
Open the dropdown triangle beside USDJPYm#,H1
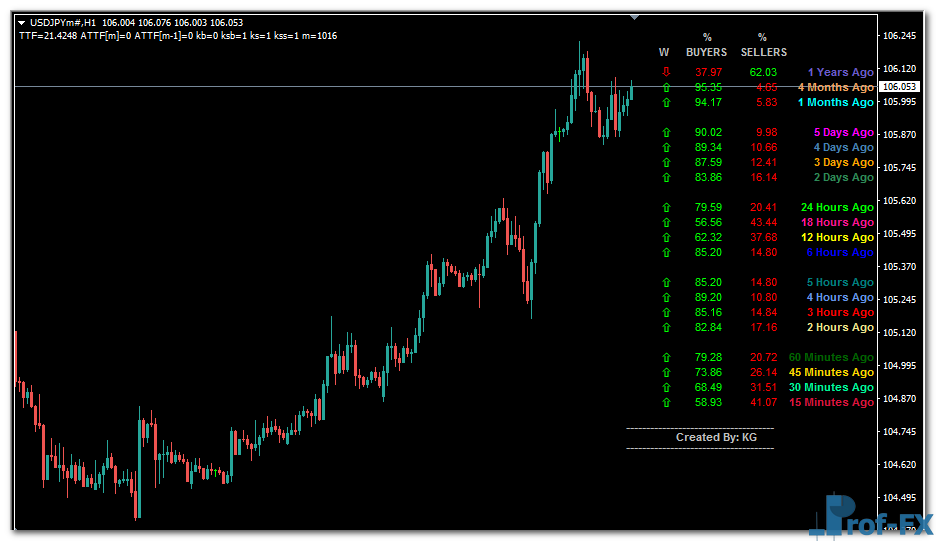coord(22,22)
